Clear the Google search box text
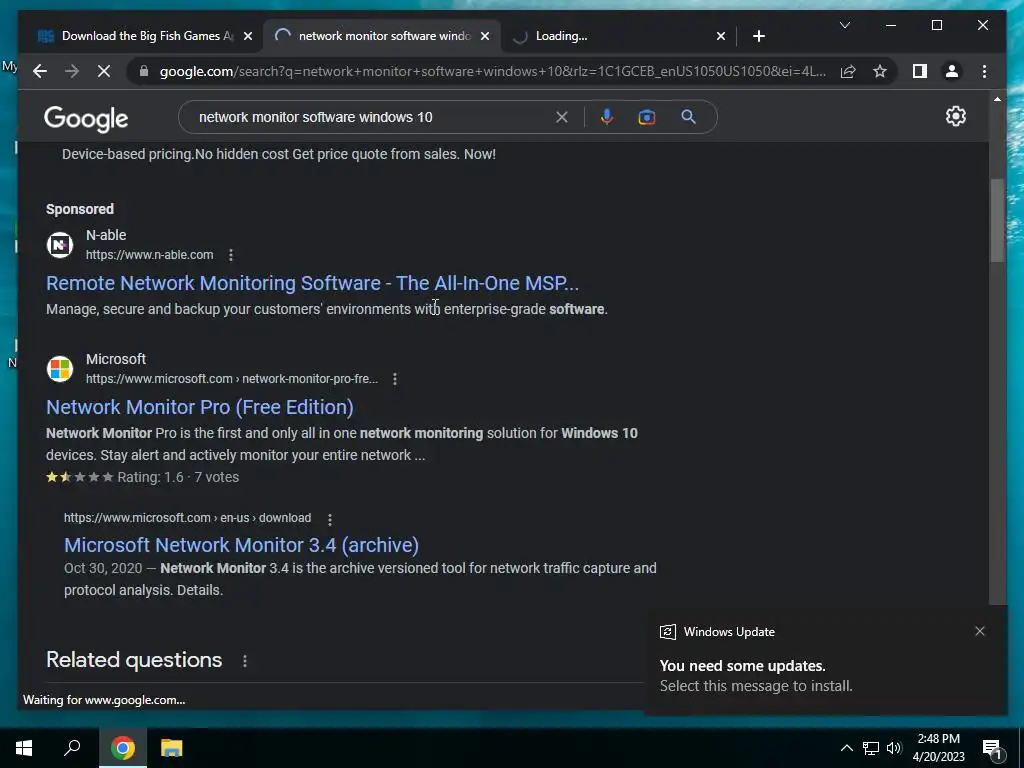The image size is (1024, 768). pyautogui.click(x=562, y=117)
